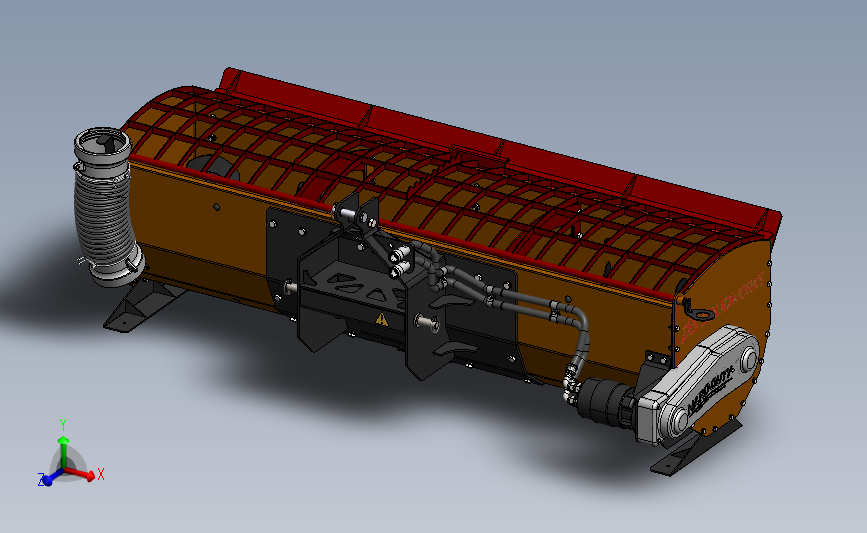Select the black hydraulic motor at the drive end

pos(603,402)
